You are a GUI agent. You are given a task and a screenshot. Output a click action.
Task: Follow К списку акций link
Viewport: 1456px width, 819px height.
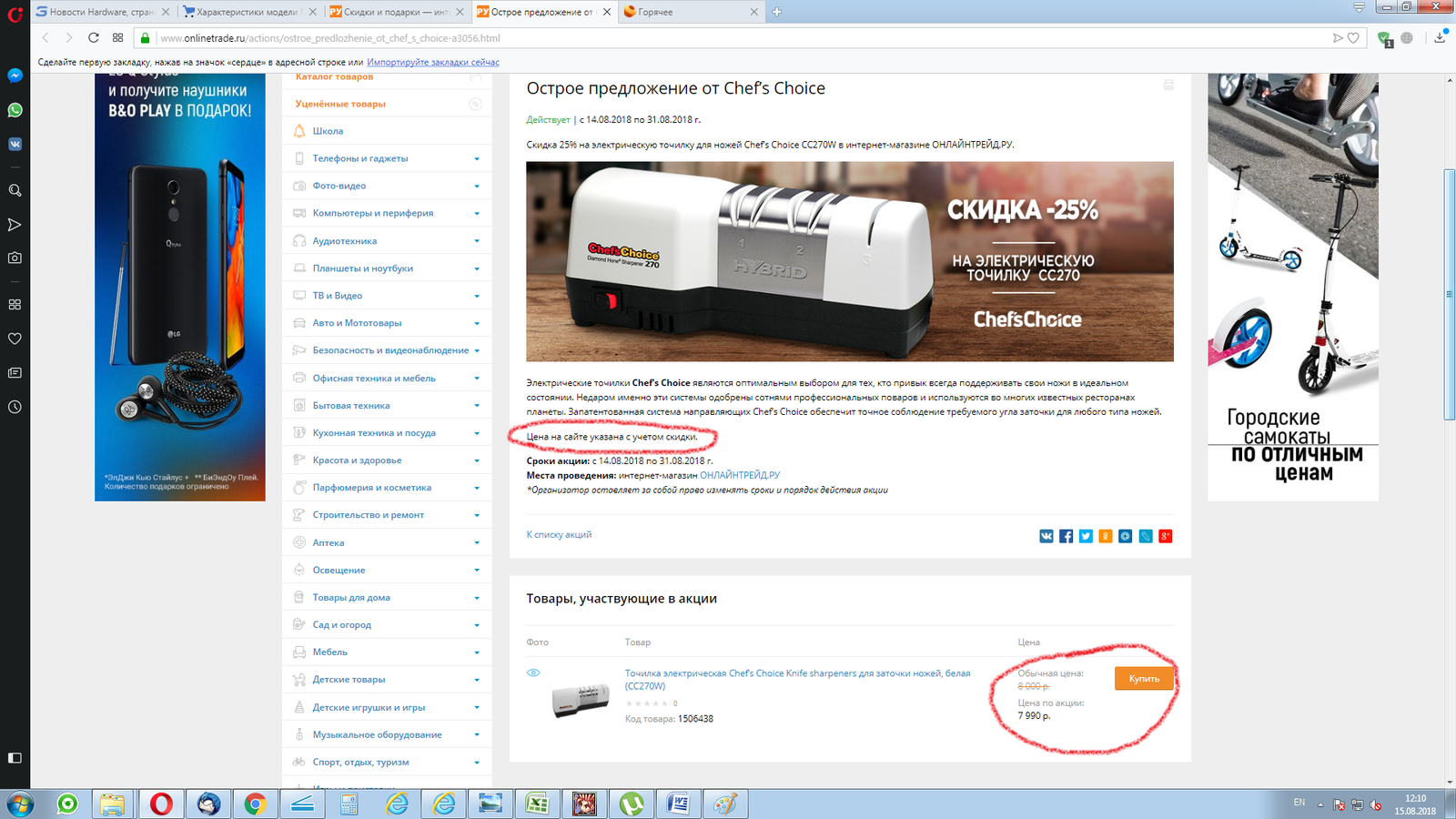[559, 535]
